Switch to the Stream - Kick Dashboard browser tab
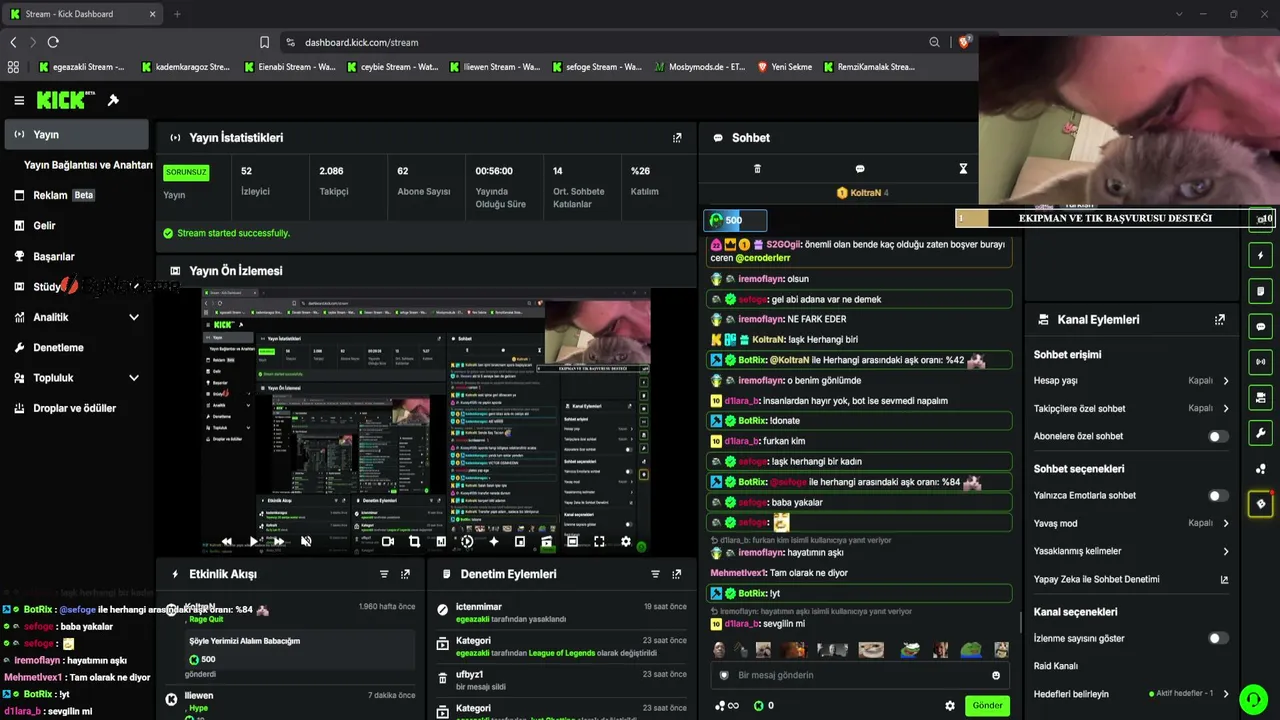Image resolution: width=1280 pixels, height=720 pixels. click(82, 14)
